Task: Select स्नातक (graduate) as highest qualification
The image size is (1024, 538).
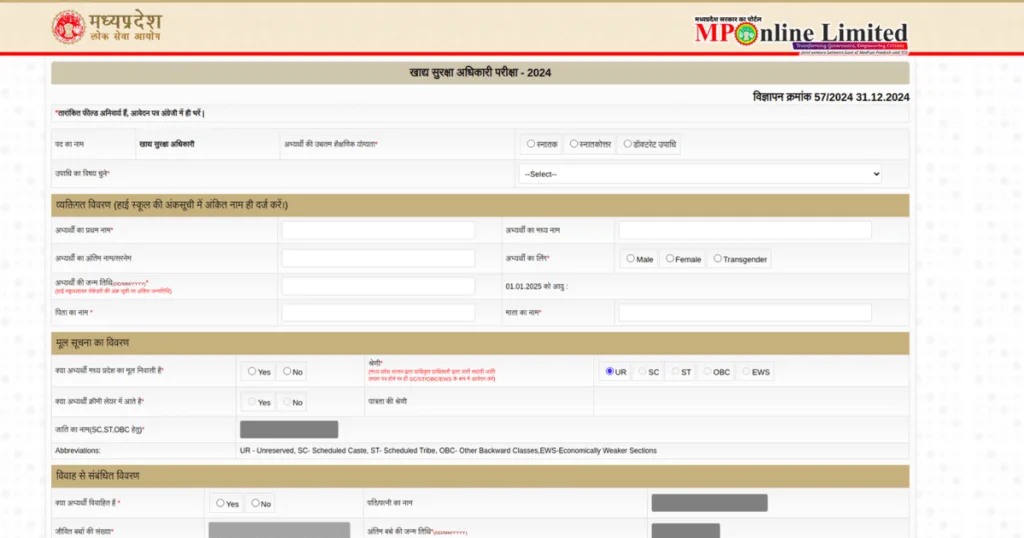Action: (531, 144)
